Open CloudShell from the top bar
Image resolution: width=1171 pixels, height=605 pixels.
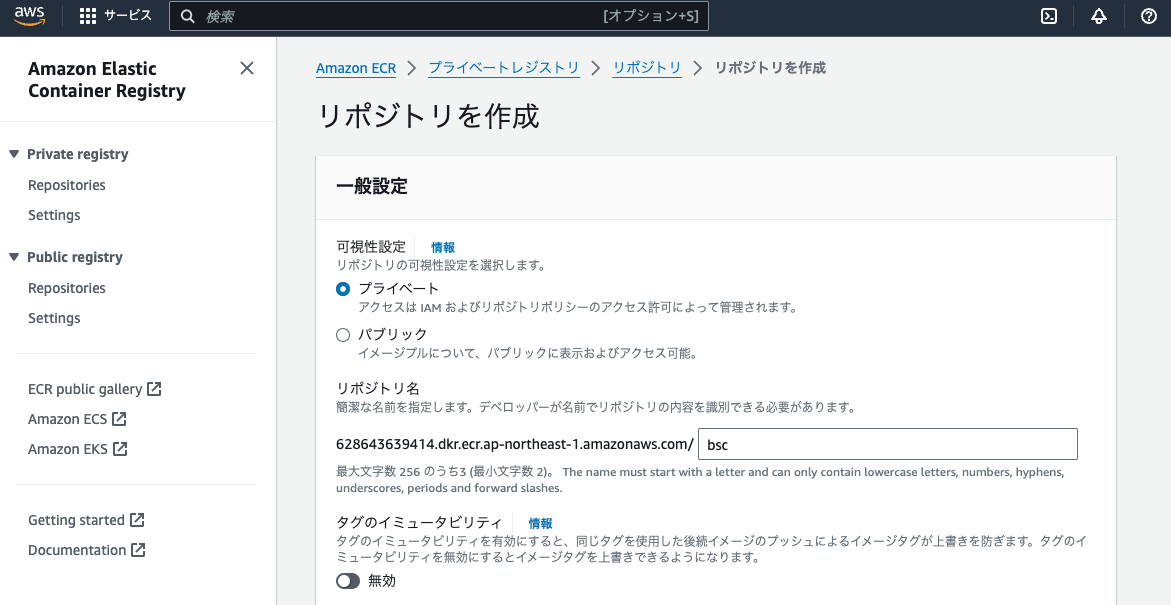click(x=1048, y=15)
